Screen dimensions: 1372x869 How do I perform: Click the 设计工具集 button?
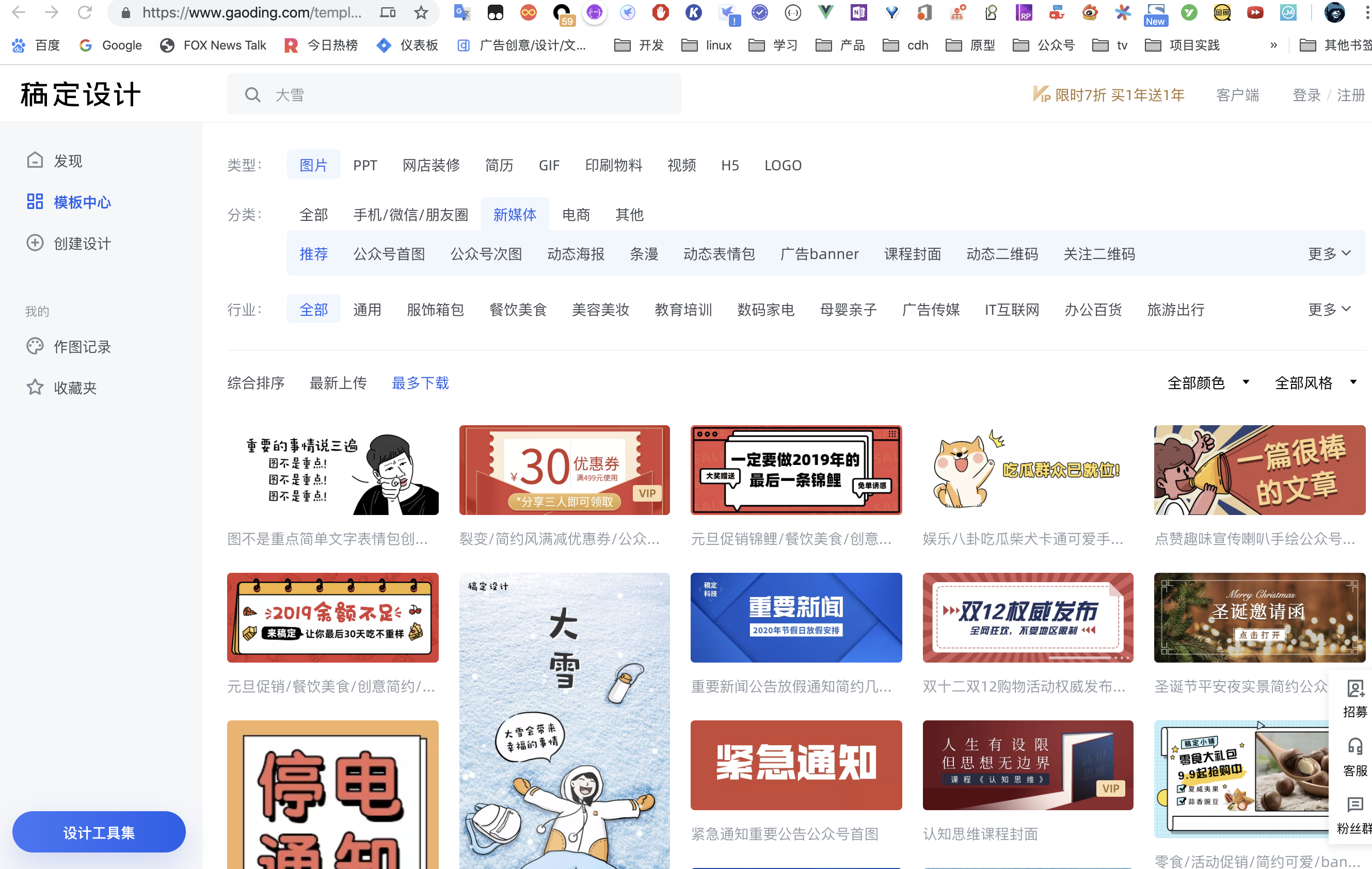99,832
